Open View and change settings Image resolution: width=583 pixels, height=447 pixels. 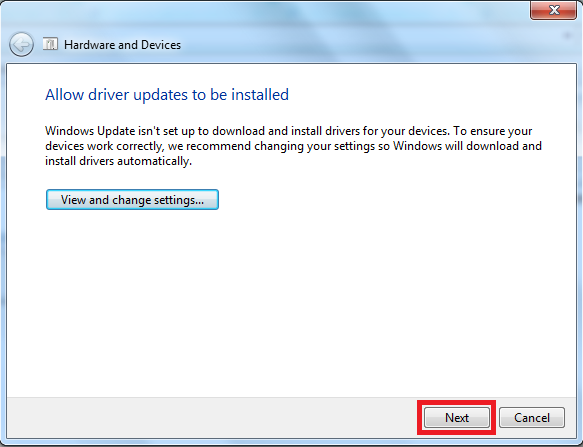pos(132,200)
